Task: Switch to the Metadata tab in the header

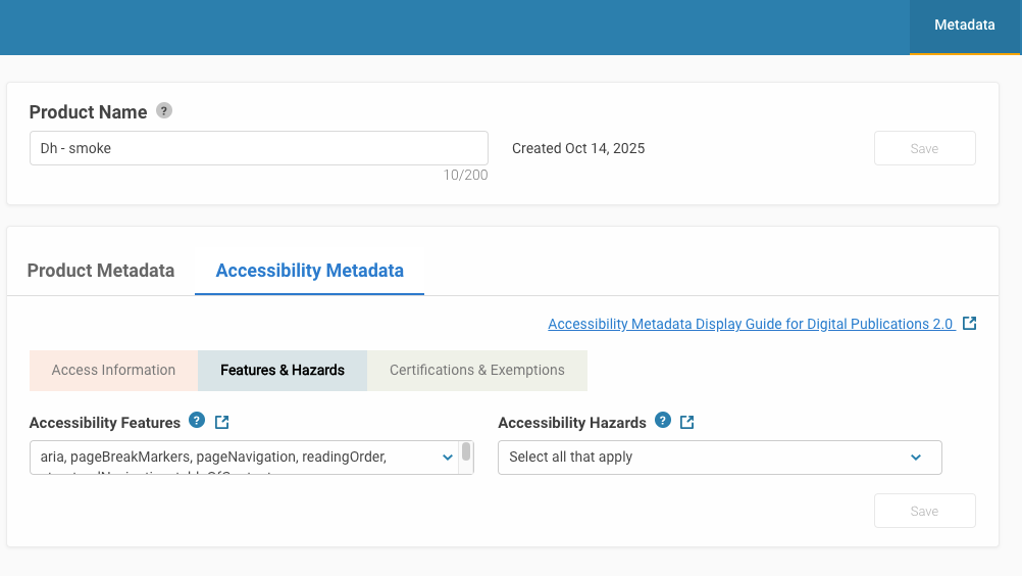Action: tap(964, 26)
